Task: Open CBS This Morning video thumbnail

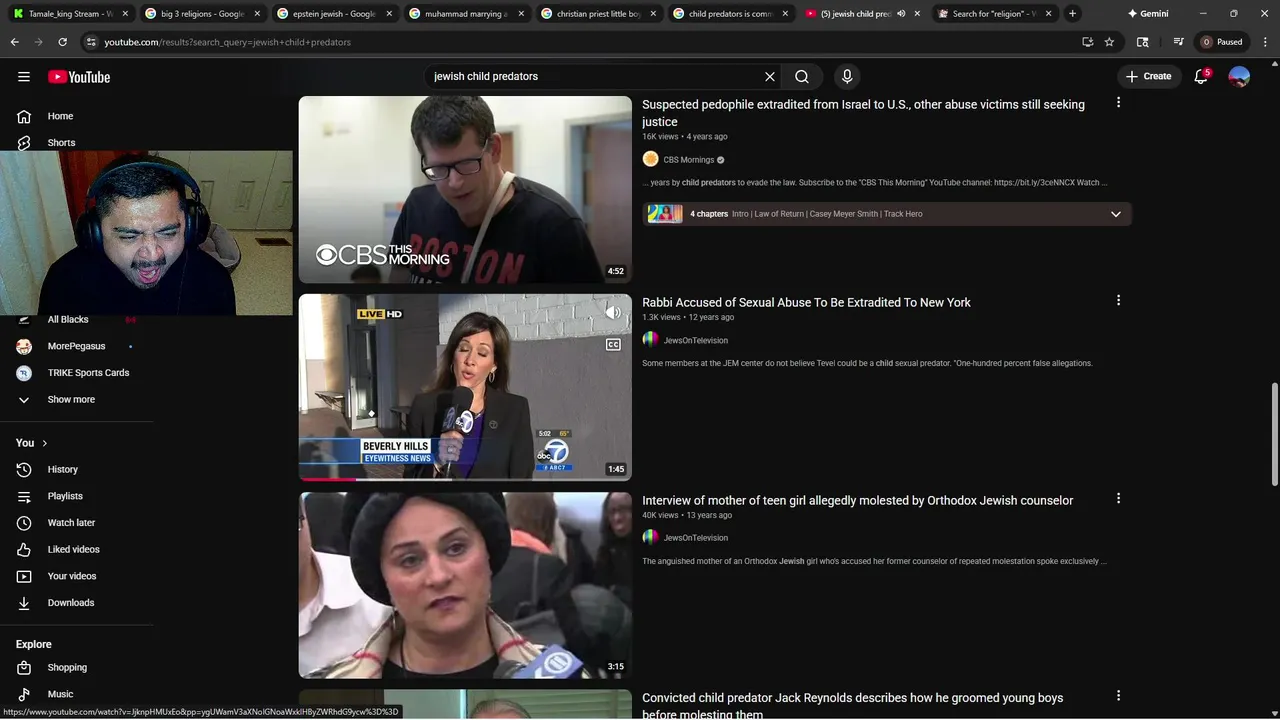Action: click(465, 189)
